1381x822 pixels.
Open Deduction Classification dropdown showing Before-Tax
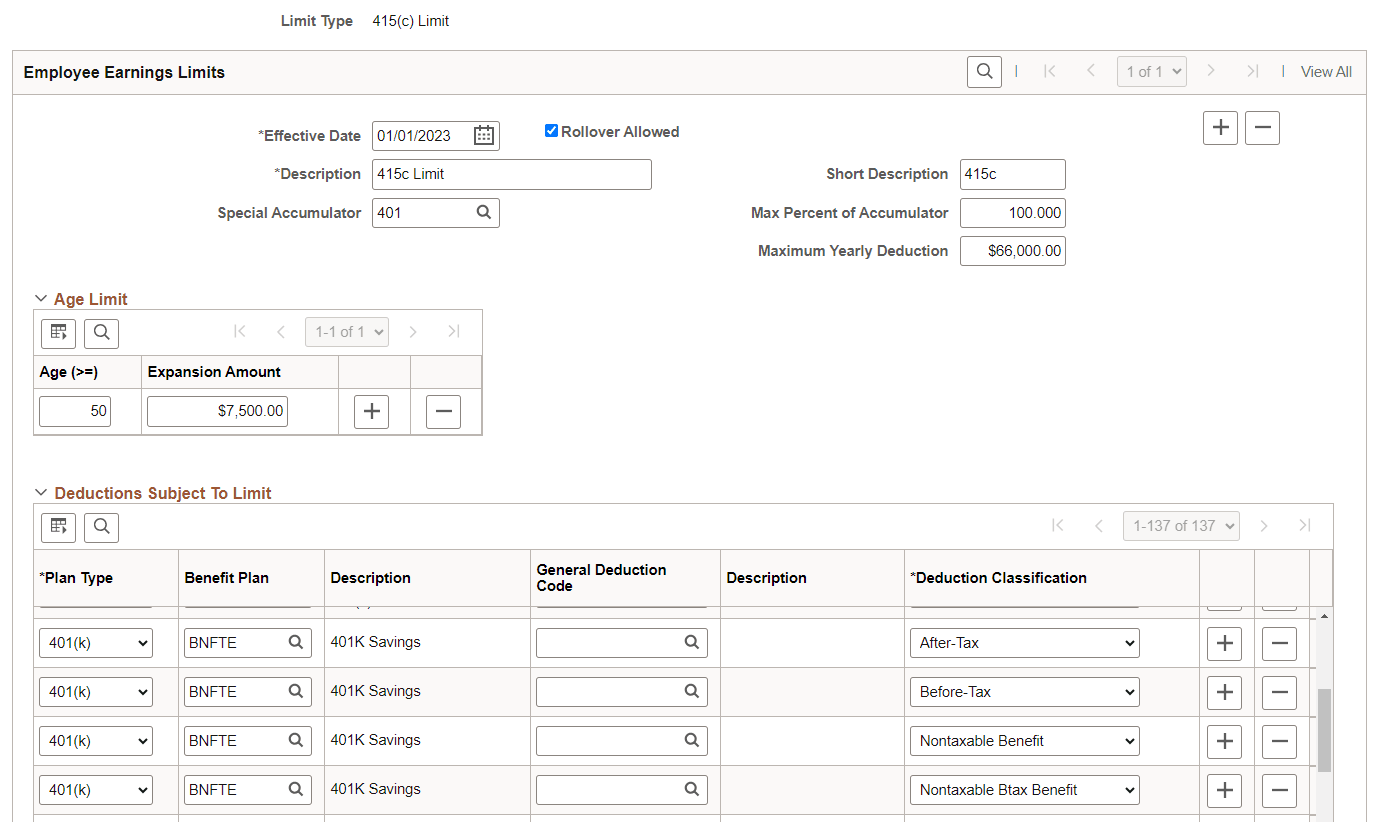(x=1024, y=692)
